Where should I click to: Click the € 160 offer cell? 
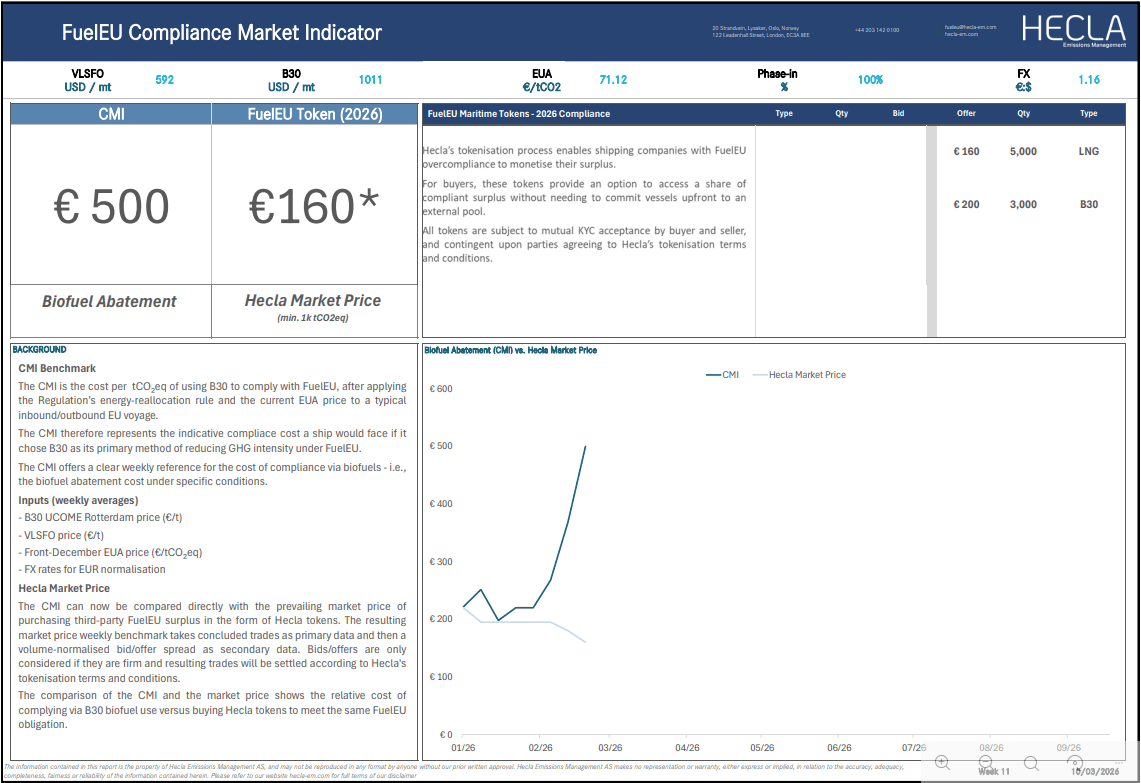[966, 151]
